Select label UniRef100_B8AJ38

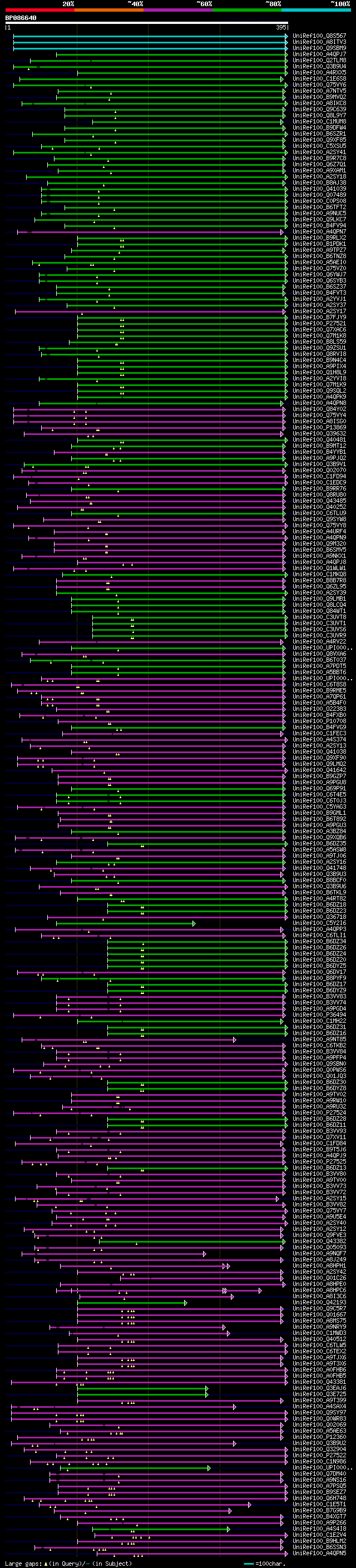(319, 182)
